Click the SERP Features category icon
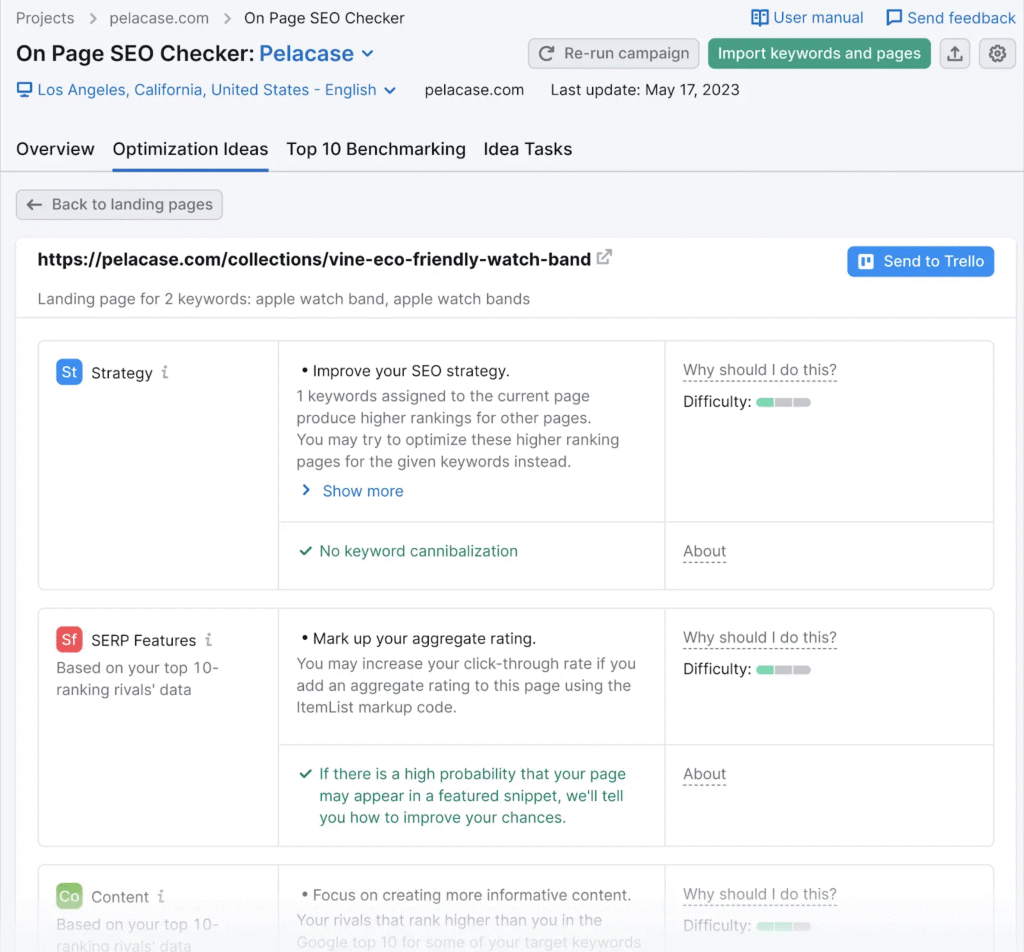Screen dimensions: 1024x952 (69, 639)
